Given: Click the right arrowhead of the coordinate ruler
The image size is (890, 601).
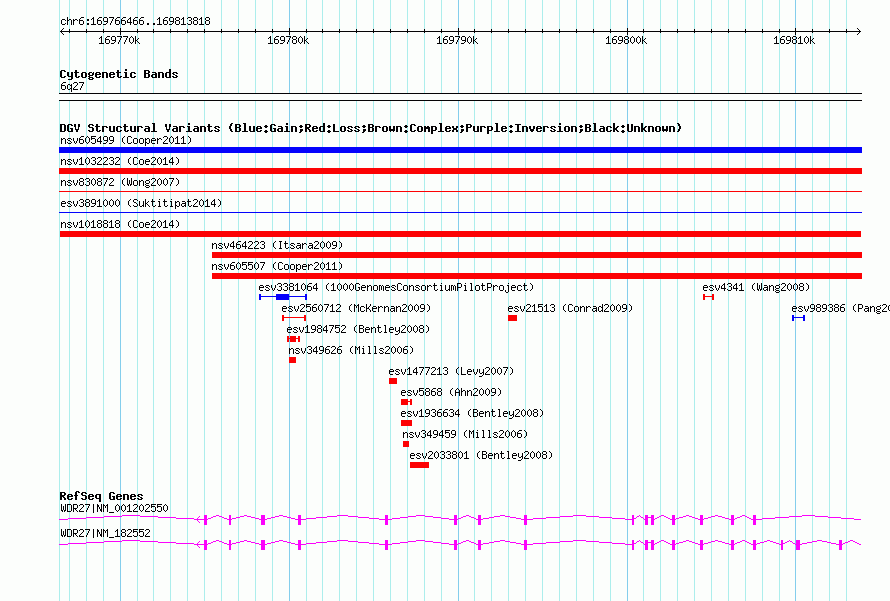Looking at the screenshot, I should coord(858,31).
